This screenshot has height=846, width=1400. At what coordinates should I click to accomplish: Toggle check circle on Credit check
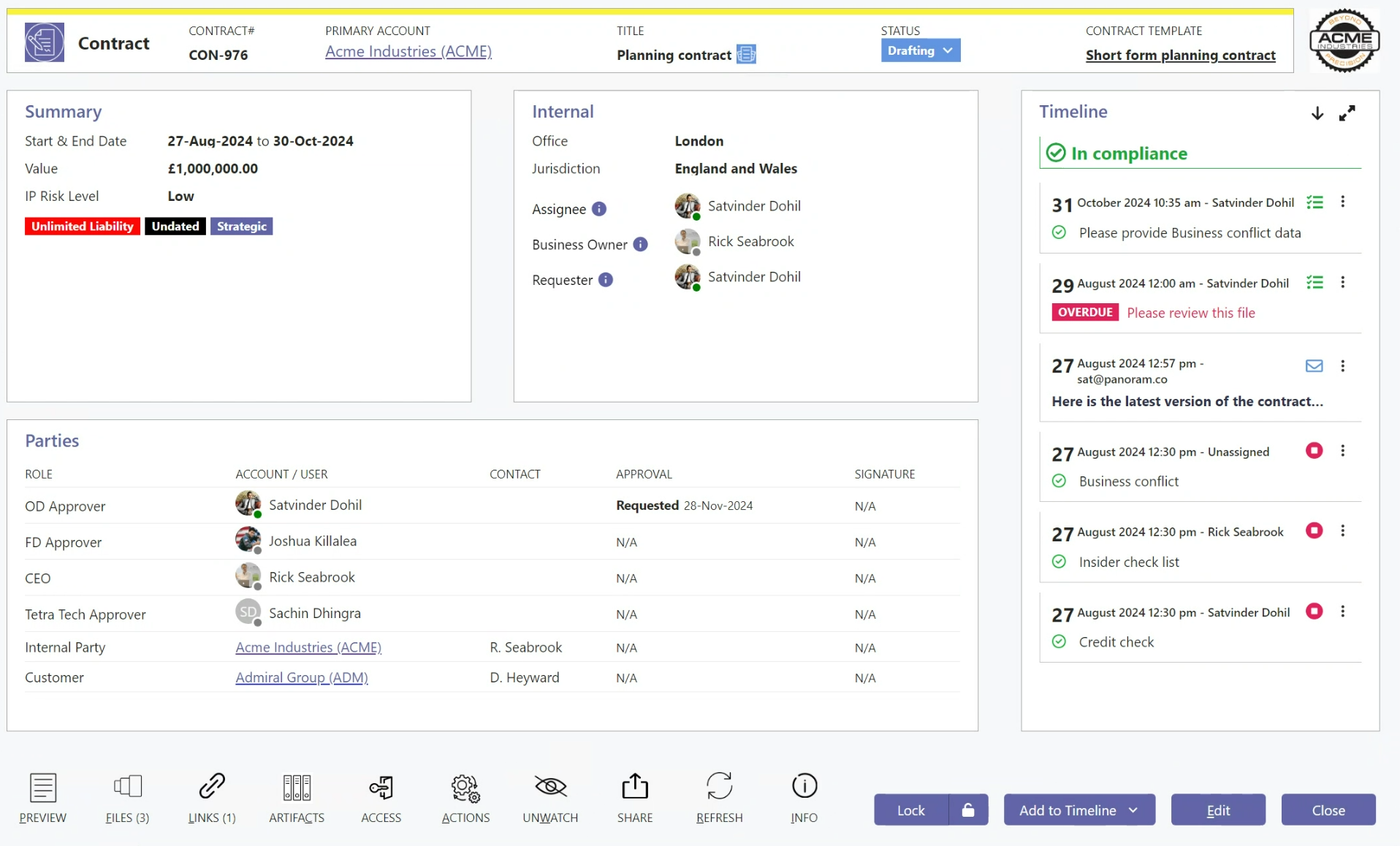click(x=1059, y=641)
